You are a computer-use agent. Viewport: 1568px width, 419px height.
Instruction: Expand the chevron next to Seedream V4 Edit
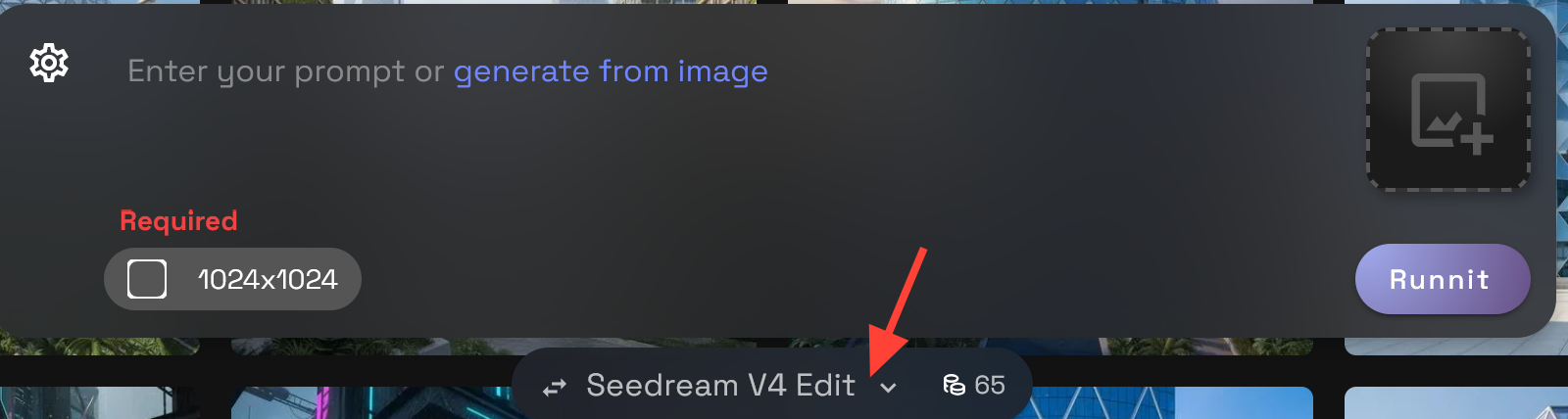click(x=888, y=388)
